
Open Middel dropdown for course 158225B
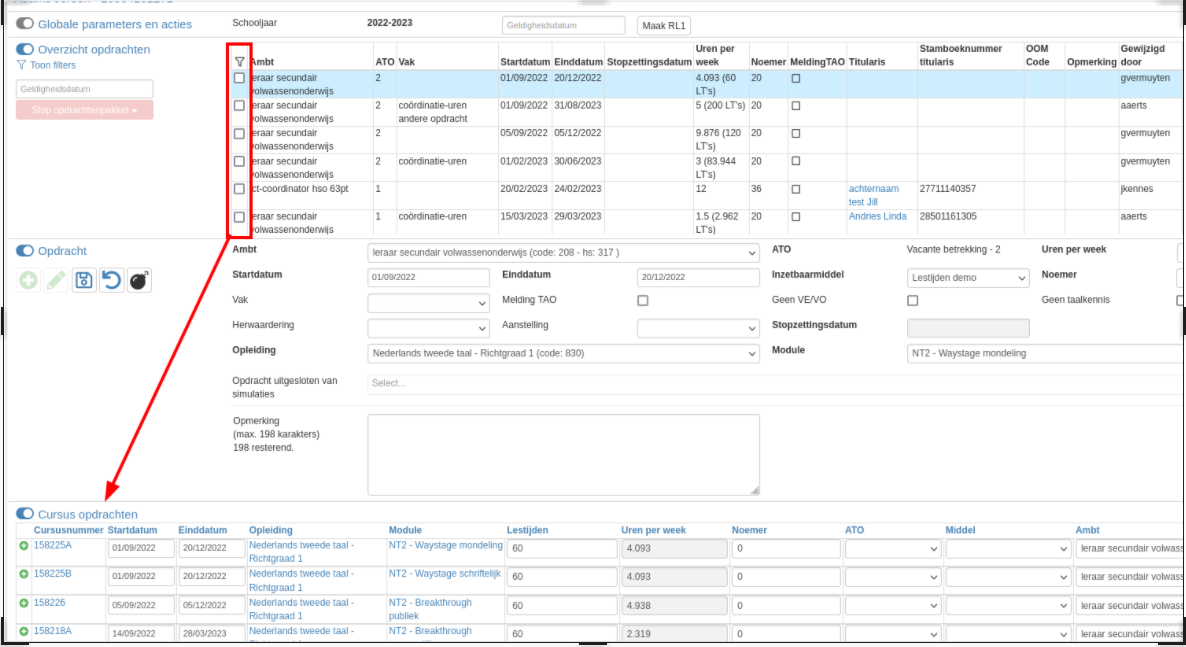1008,577
